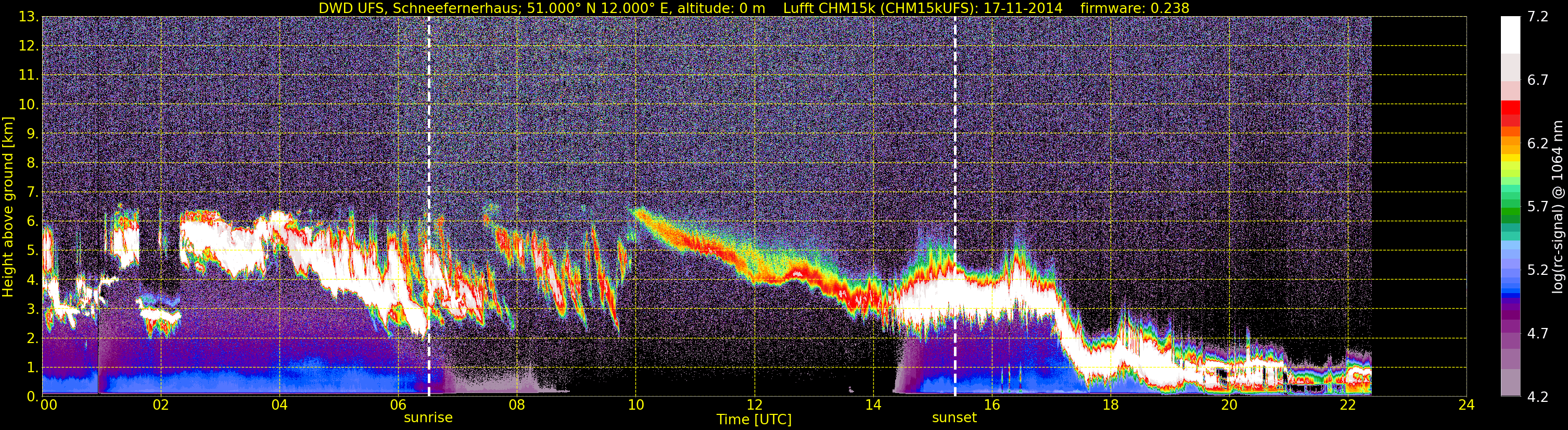
Task: Click height axis tick '13.'
Action: click(29, 17)
